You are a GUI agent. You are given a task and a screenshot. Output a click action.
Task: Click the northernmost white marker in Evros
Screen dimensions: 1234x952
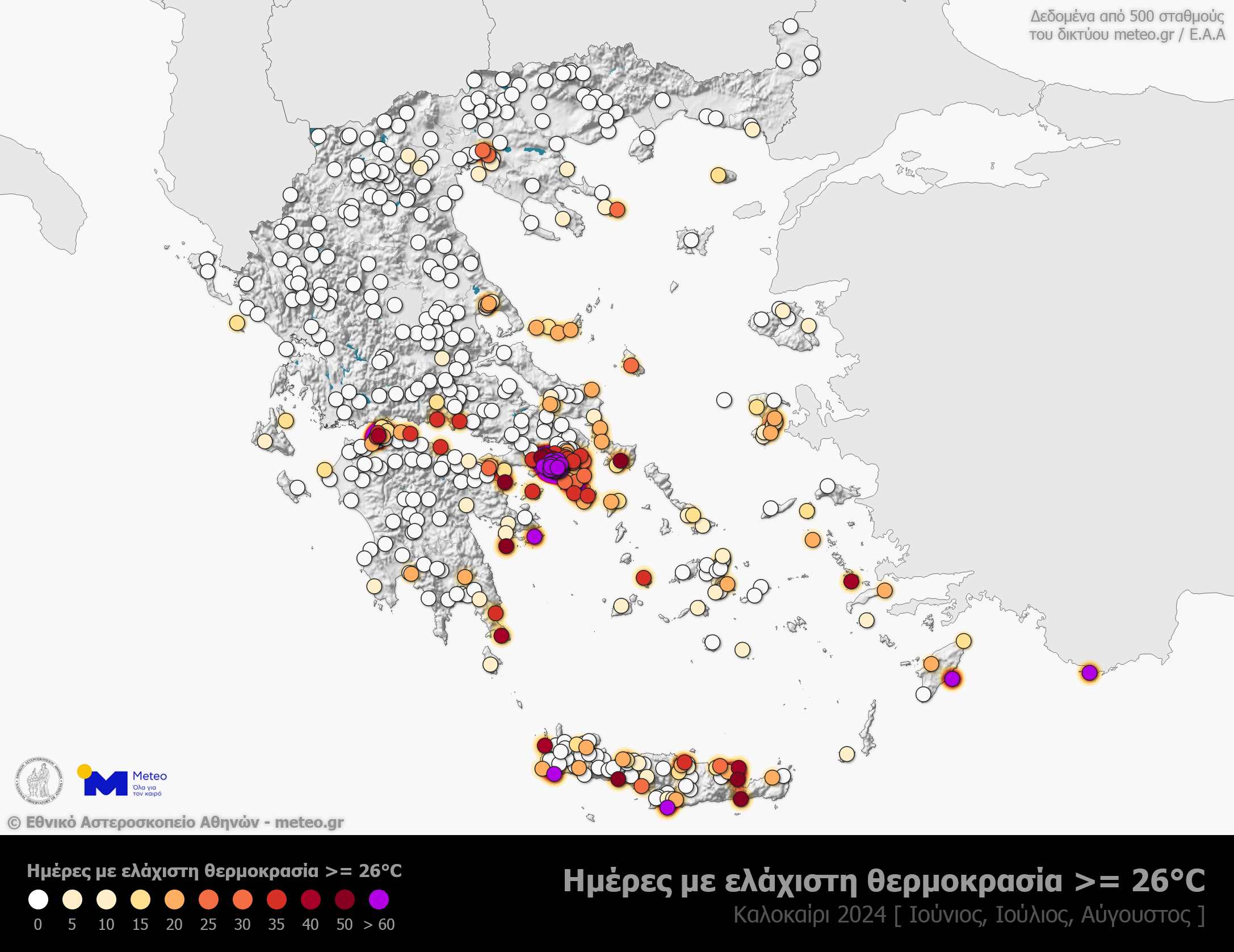(790, 26)
